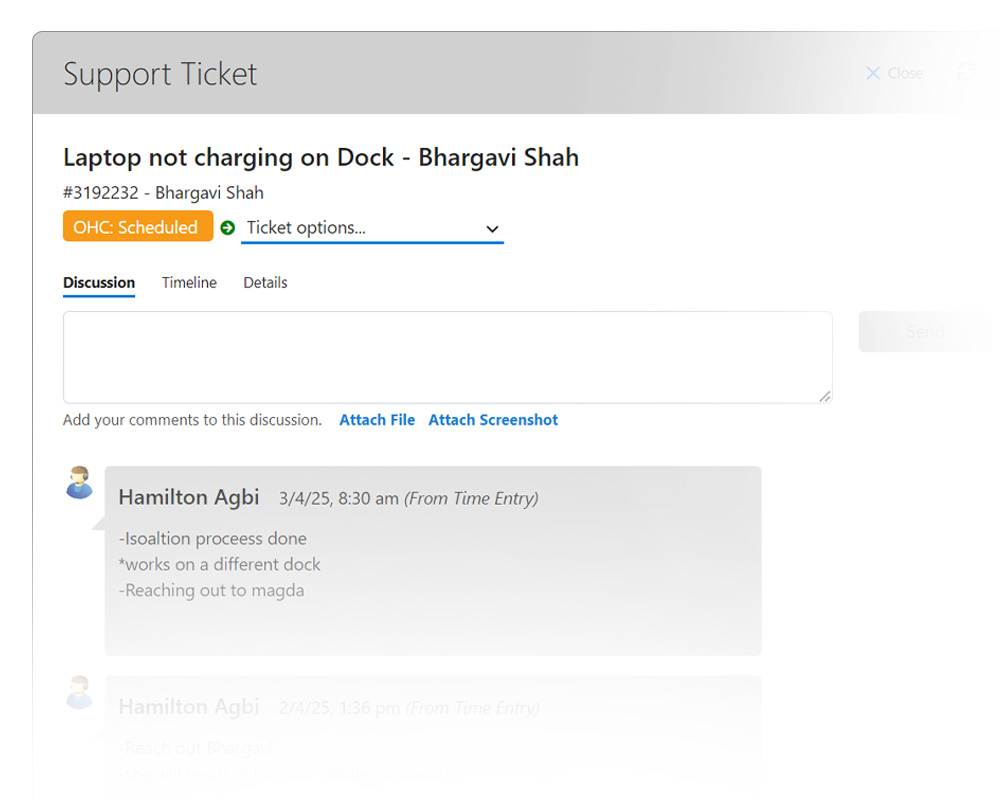Click the faded avatar on the 2/4/25 comment
1000x800 pixels.
tap(79, 692)
